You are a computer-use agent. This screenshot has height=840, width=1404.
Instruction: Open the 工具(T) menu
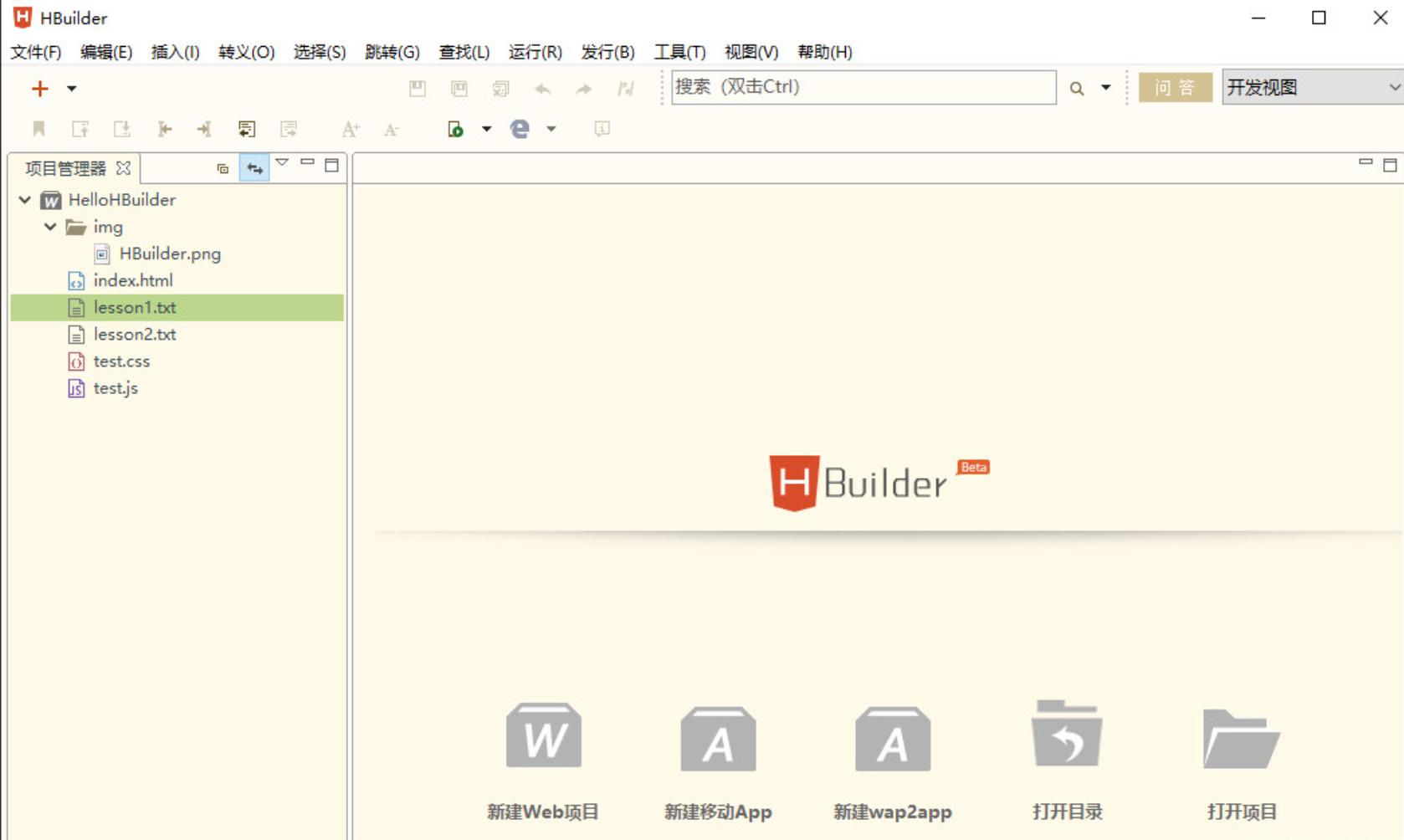tap(679, 52)
